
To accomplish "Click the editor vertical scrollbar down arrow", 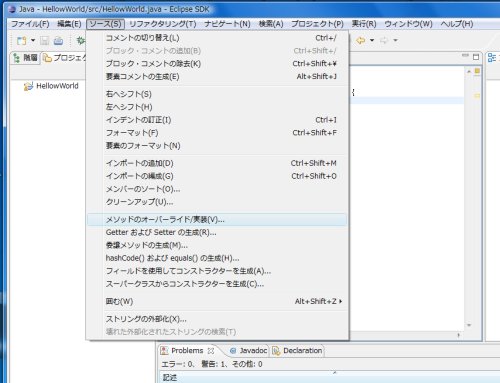I will tap(469, 325).
